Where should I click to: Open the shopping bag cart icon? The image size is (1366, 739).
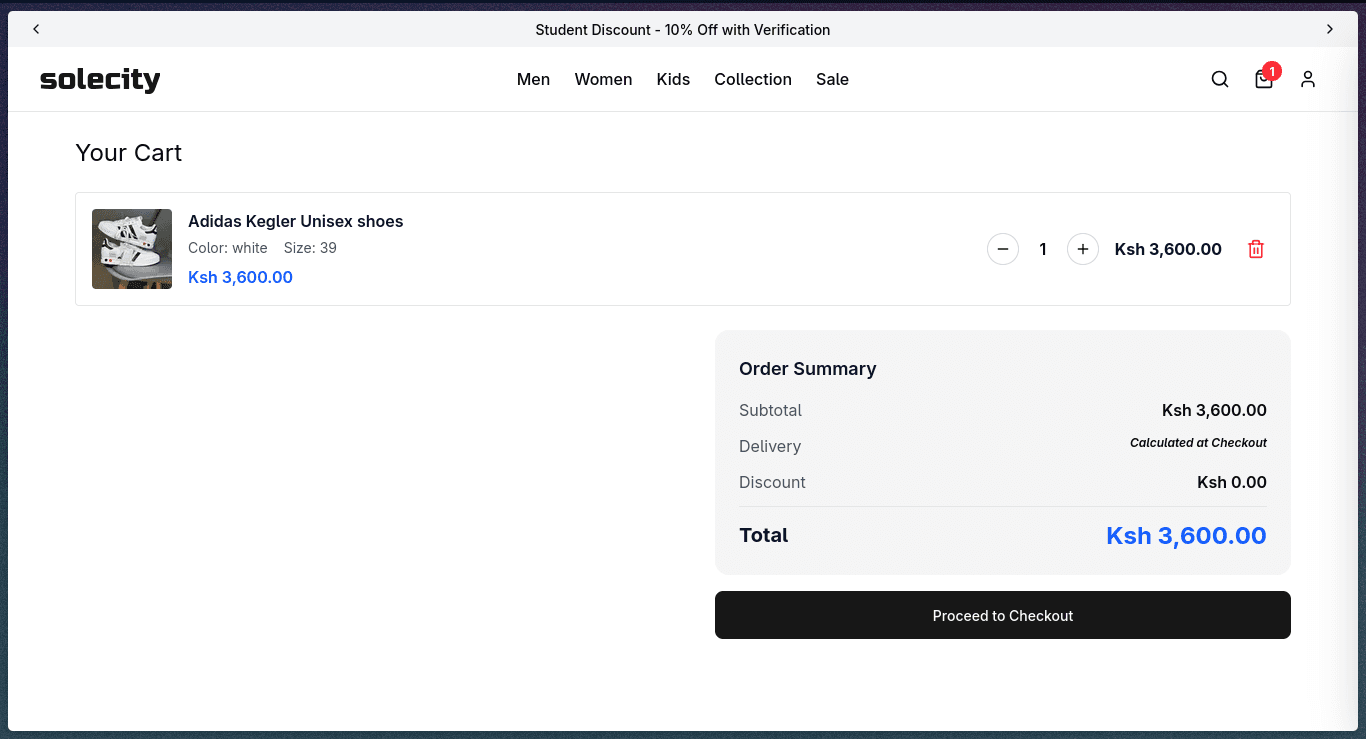click(1264, 79)
